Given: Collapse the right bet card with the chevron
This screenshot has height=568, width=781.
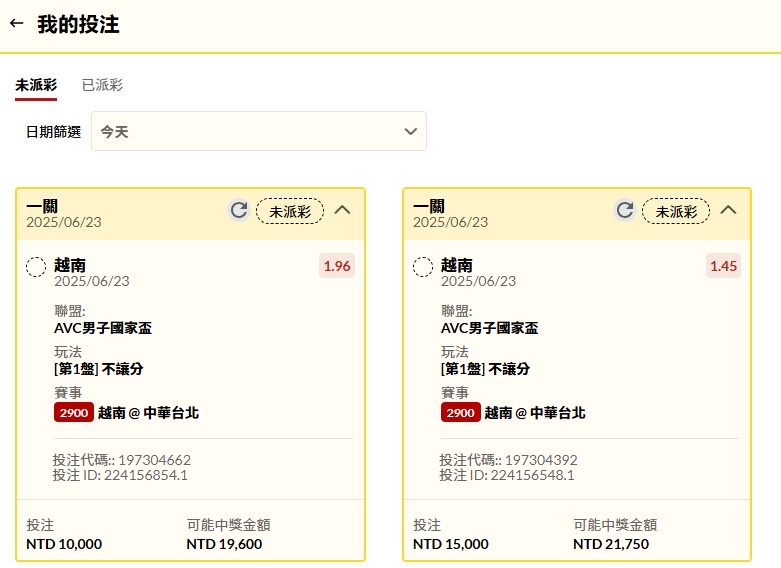Looking at the screenshot, I should [728, 210].
